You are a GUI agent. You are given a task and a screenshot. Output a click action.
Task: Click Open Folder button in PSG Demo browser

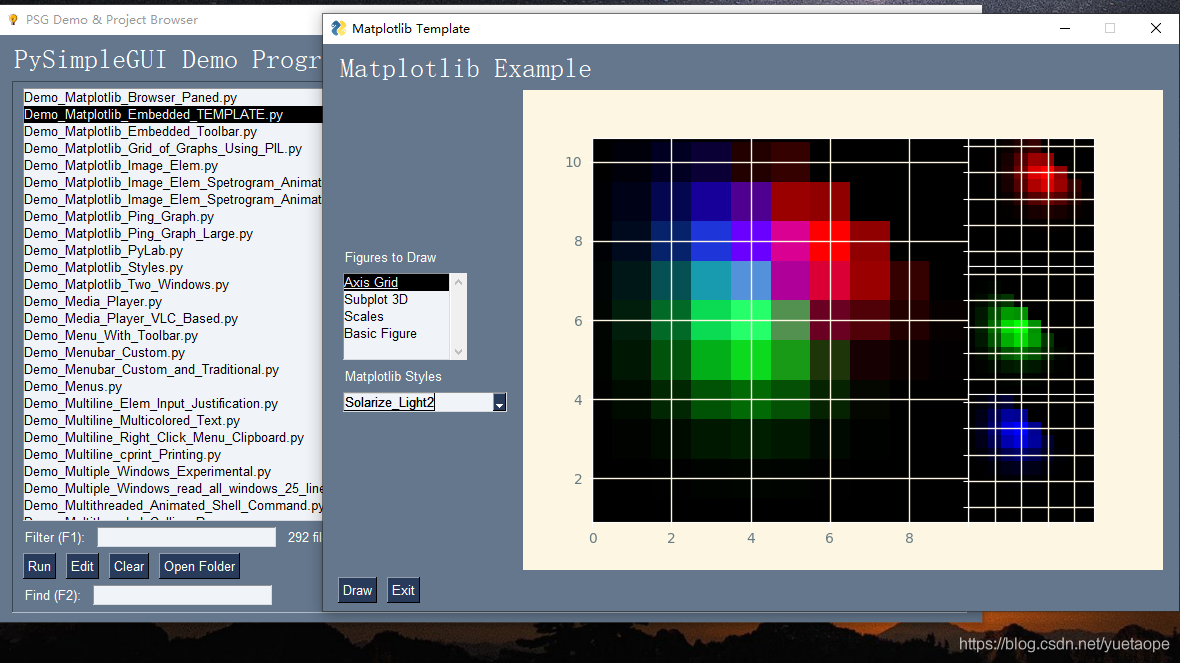[199, 567]
